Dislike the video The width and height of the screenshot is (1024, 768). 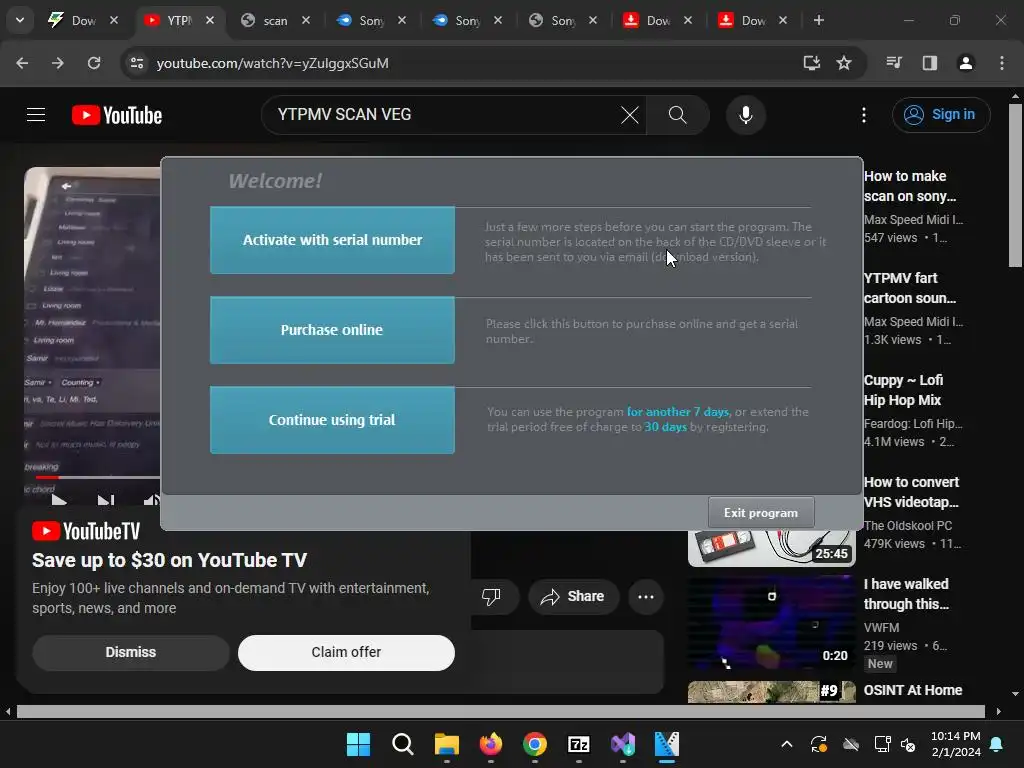click(491, 596)
